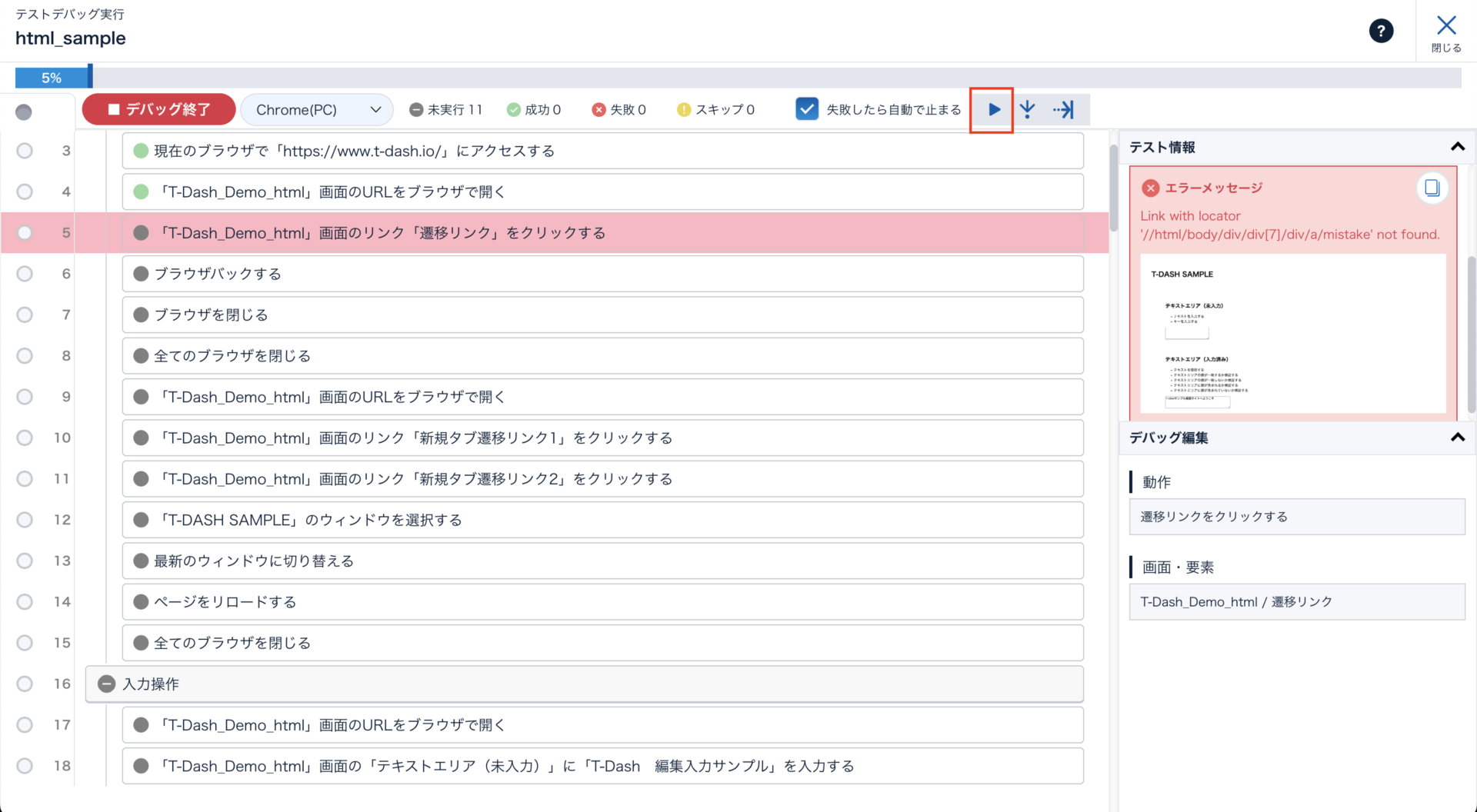Click the red error icon in the error message
This screenshot has width=1477, height=812.
point(1150,188)
